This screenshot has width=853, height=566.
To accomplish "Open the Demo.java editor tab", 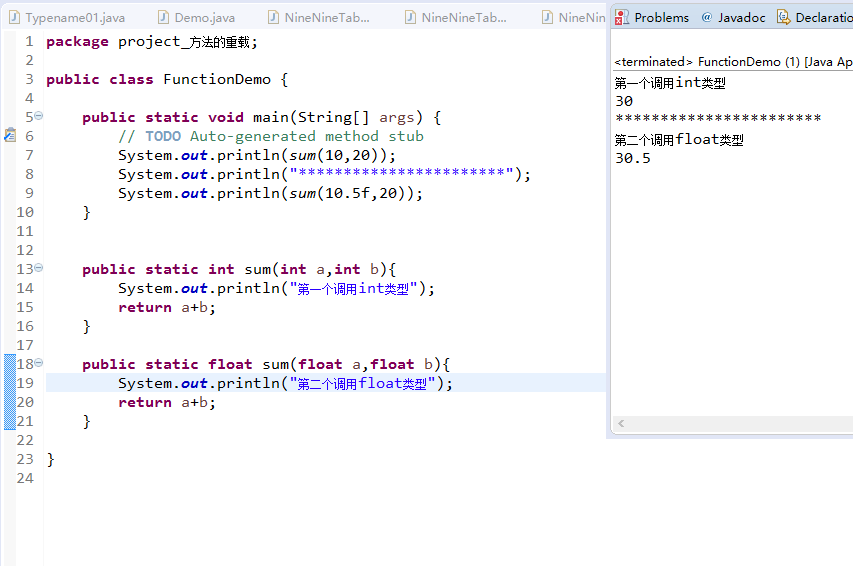I will point(197,18).
